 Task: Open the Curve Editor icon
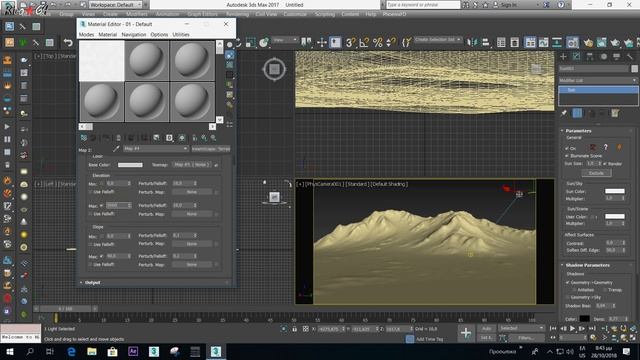(x=543, y=42)
